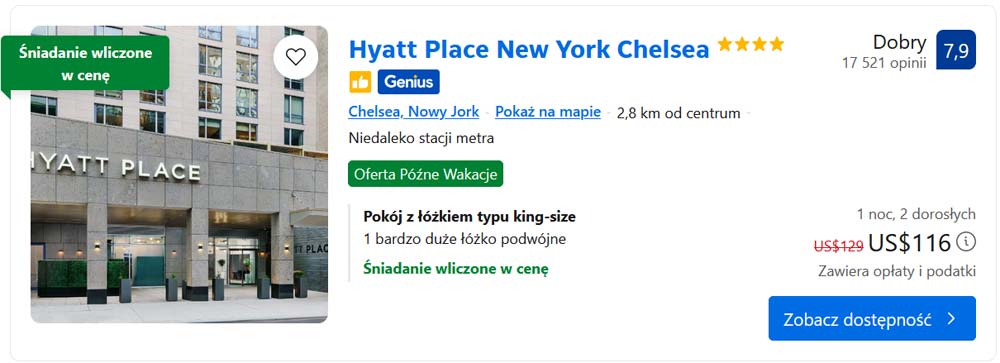Select Pokój z łóżkiem typu king-size
This screenshot has width=1000, height=363.
click(469, 216)
